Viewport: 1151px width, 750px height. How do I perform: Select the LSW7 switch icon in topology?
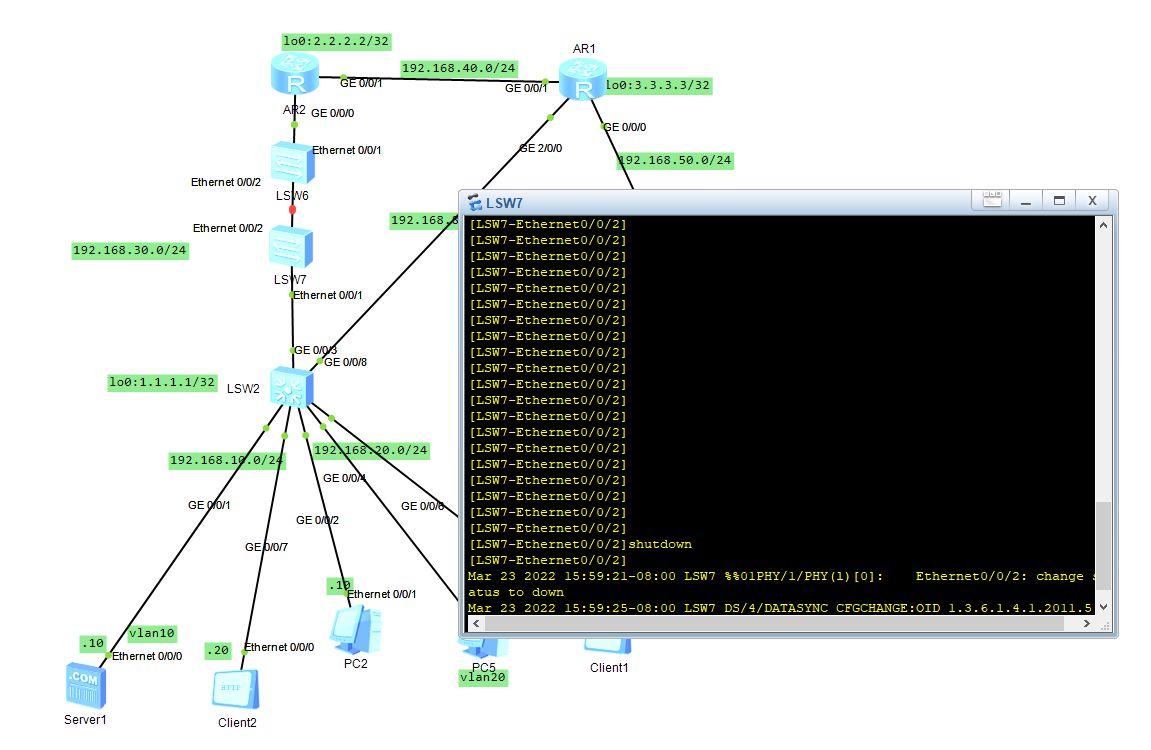click(x=291, y=247)
